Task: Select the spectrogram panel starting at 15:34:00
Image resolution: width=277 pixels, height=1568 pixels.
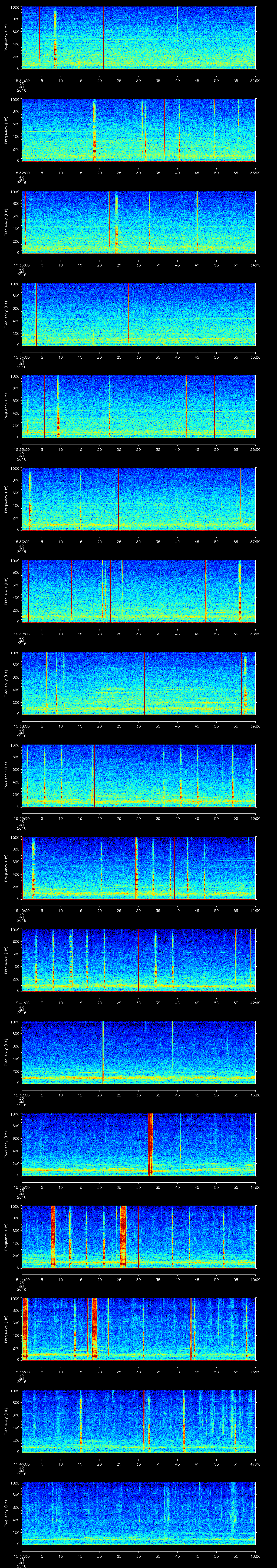Action: pyautogui.click(x=139, y=315)
